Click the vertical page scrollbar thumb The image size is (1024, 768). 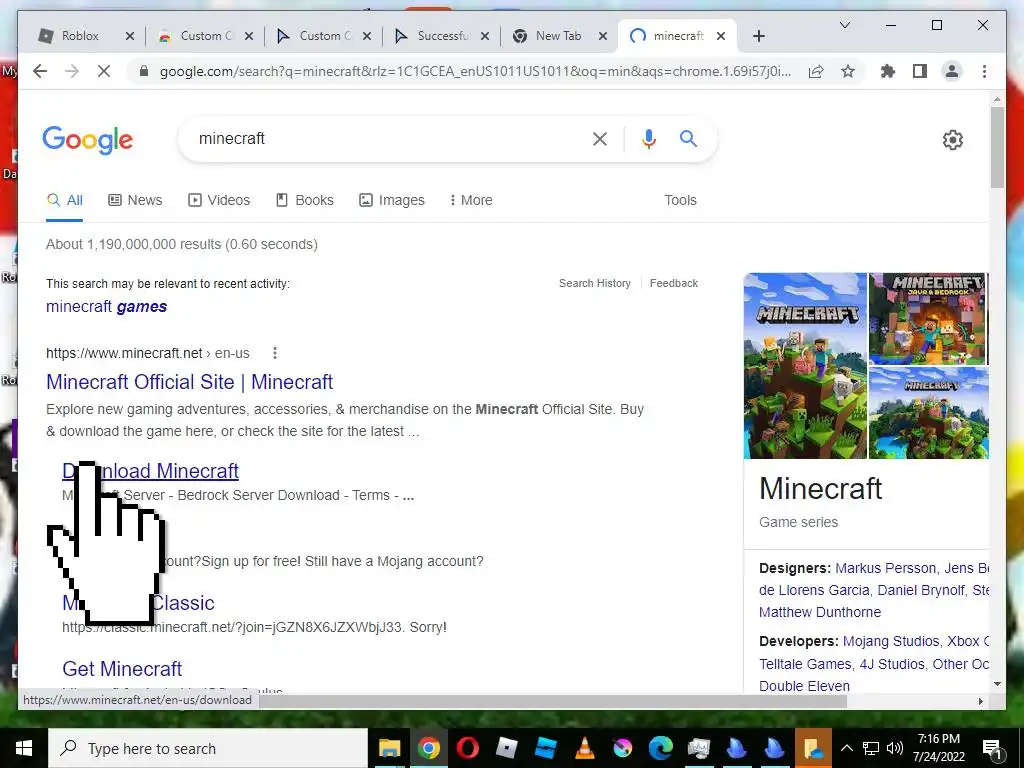(997, 147)
